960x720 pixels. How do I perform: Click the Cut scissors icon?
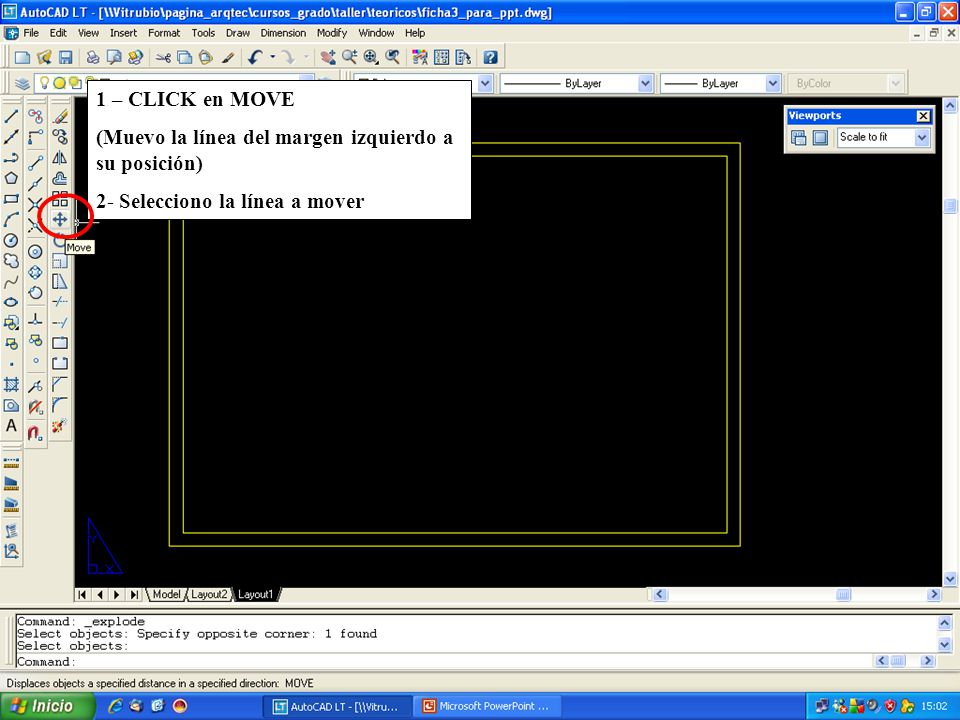(163, 58)
